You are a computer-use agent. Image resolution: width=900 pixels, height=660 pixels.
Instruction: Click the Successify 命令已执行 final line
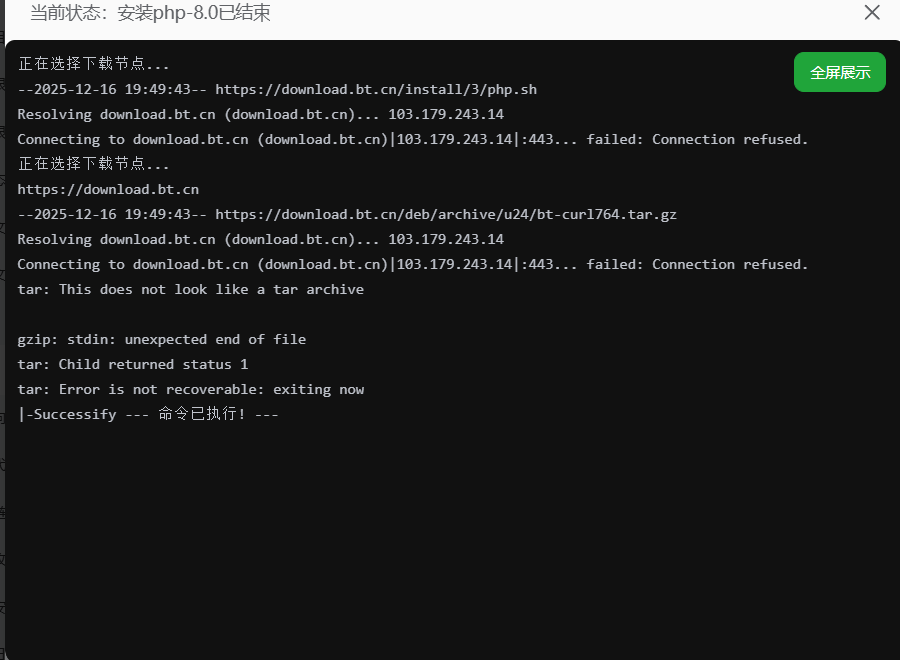[148, 414]
